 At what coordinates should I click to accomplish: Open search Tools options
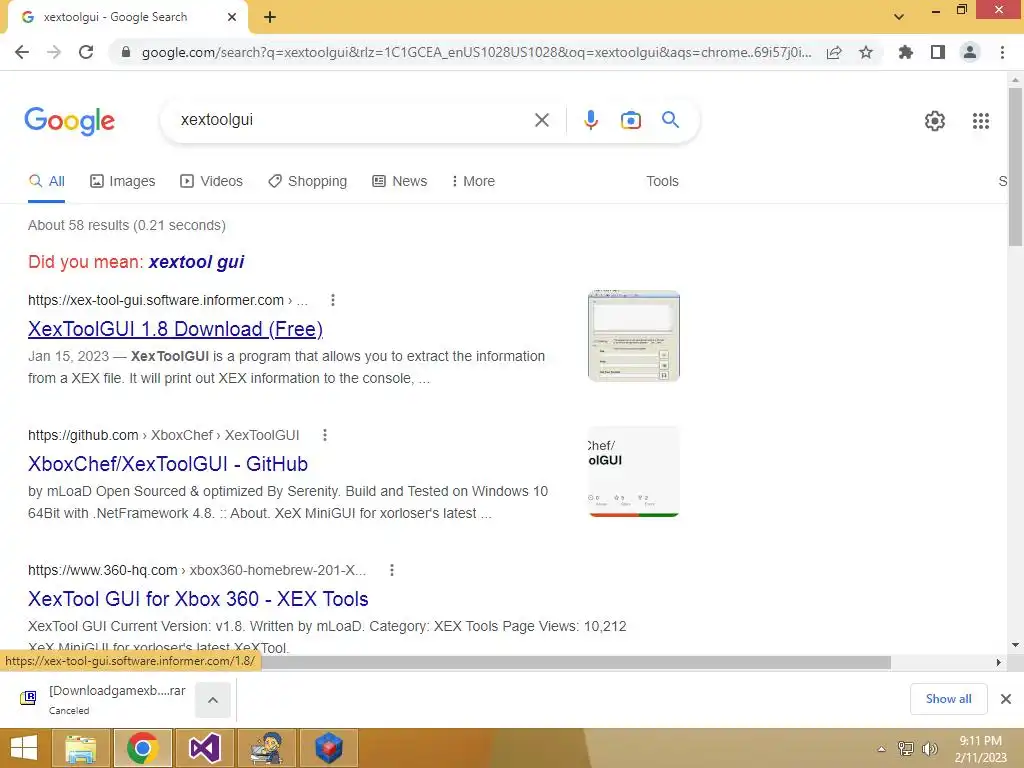[662, 181]
